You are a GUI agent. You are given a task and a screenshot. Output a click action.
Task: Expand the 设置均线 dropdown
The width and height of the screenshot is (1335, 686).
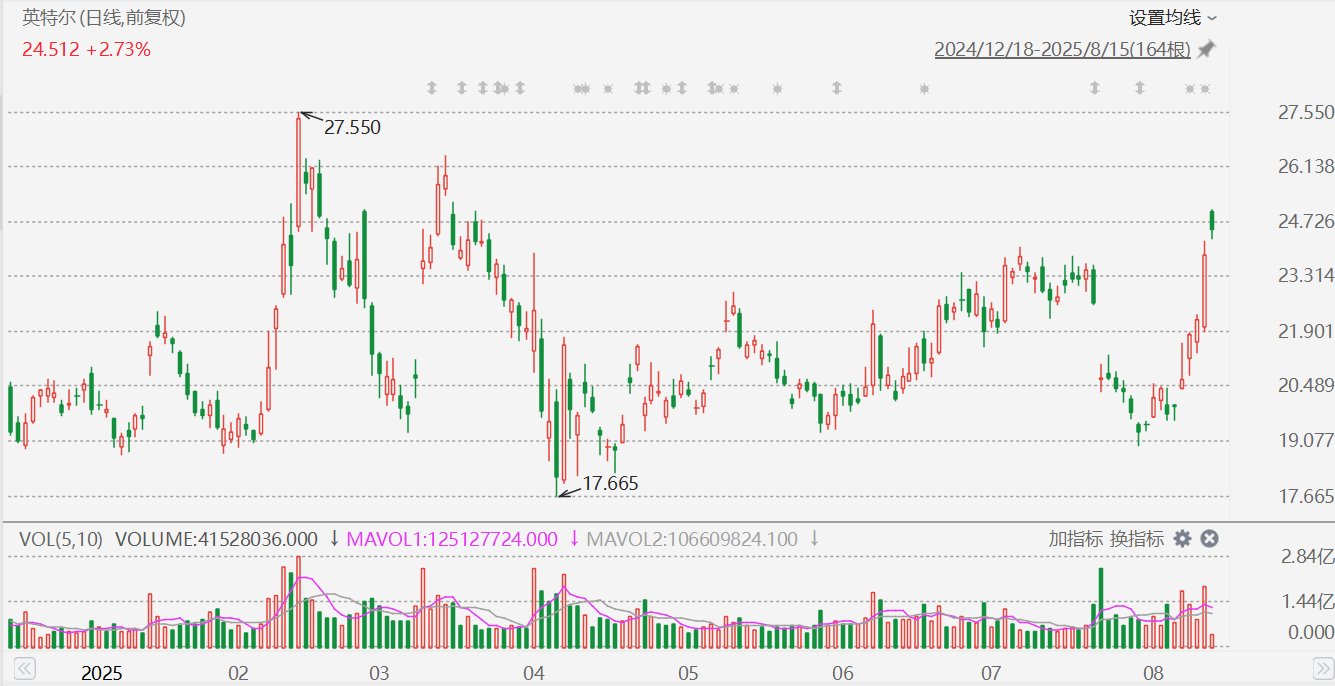1173,17
